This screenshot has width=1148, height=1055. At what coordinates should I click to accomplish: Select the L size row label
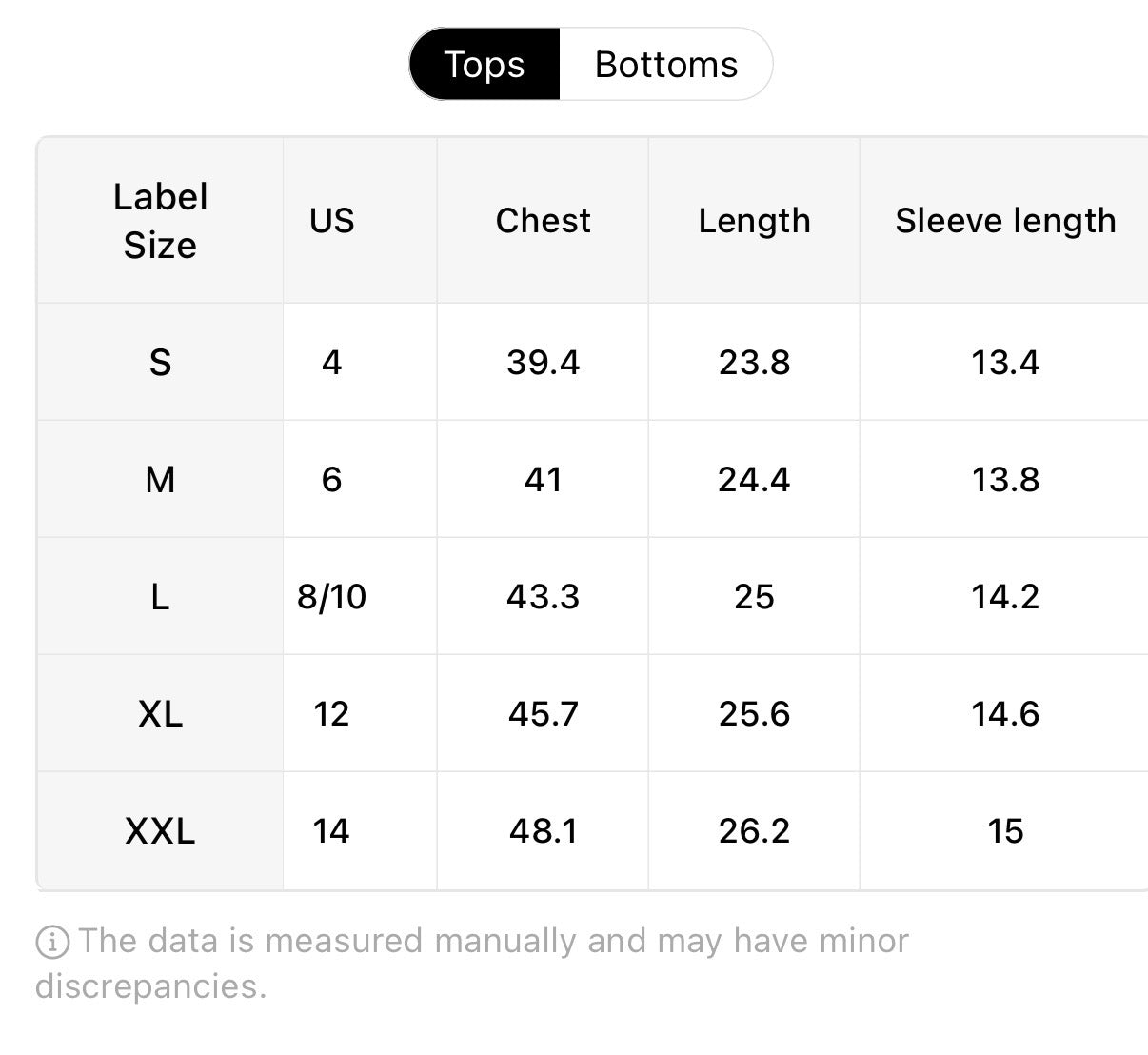[160, 596]
